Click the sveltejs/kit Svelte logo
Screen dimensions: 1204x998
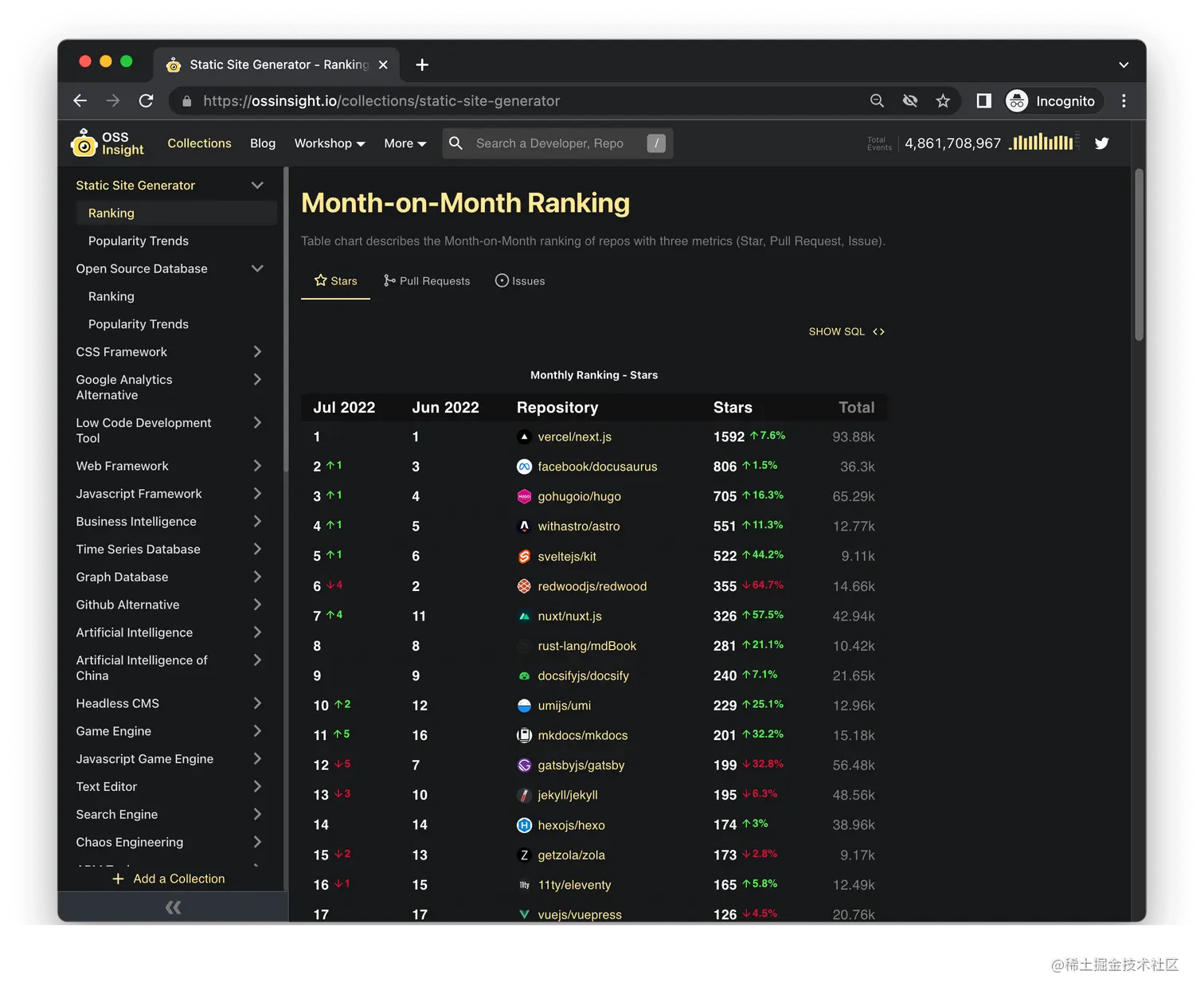pyautogui.click(x=524, y=556)
